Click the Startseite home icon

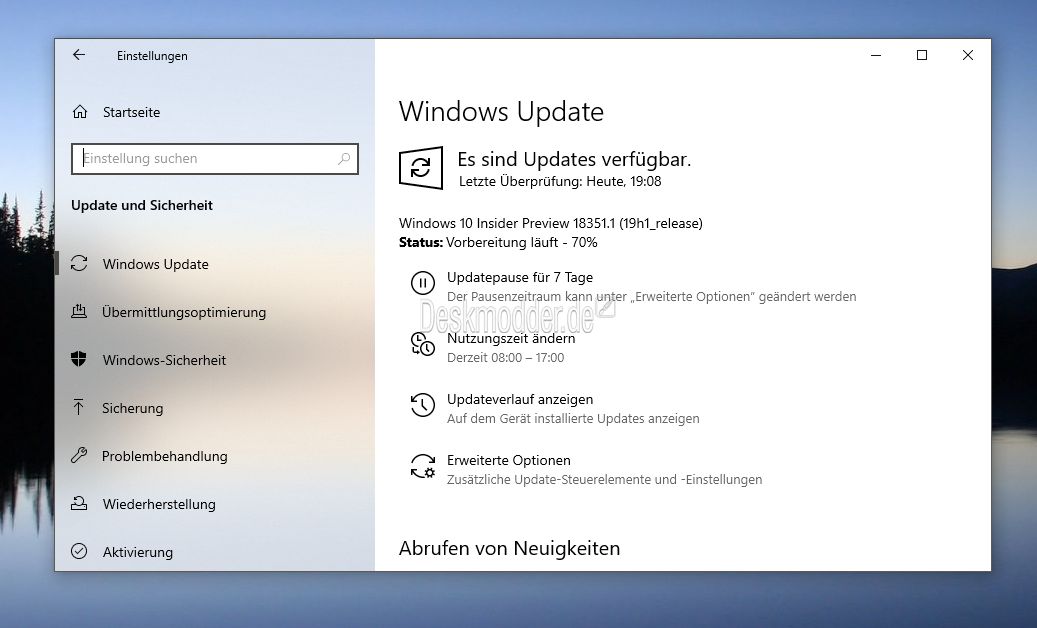[x=80, y=112]
